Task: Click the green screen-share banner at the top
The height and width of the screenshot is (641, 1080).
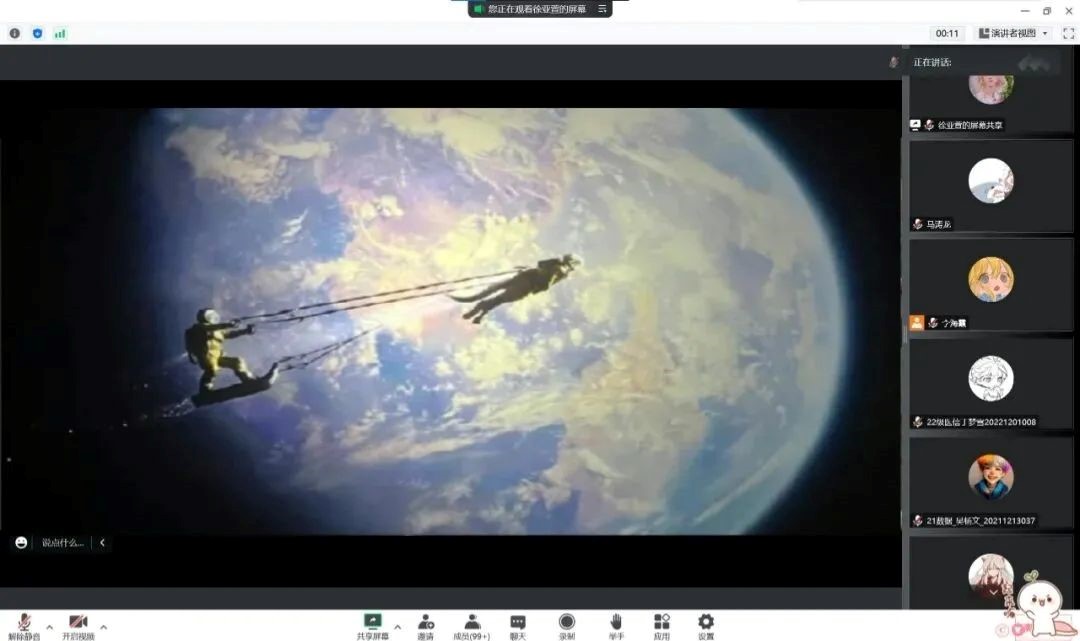Action: click(539, 9)
